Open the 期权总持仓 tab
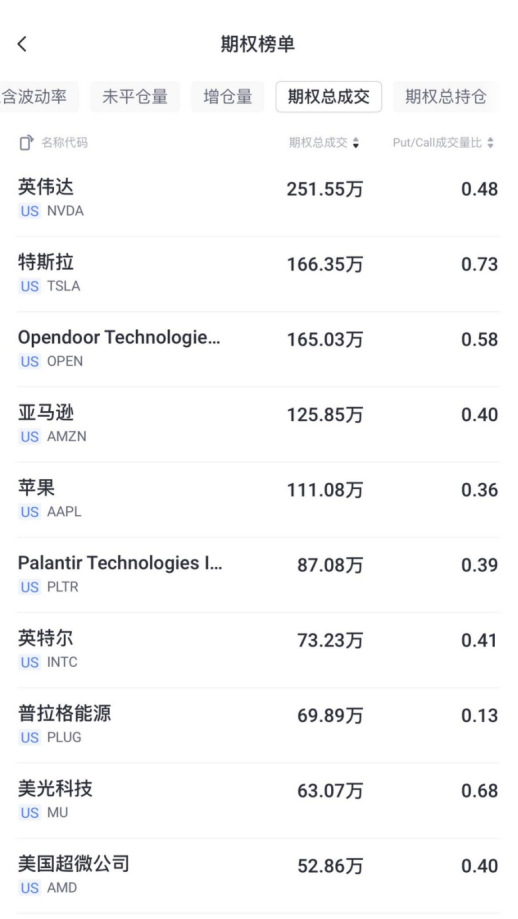This screenshot has width=518, height=919. [x=445, y=97]
